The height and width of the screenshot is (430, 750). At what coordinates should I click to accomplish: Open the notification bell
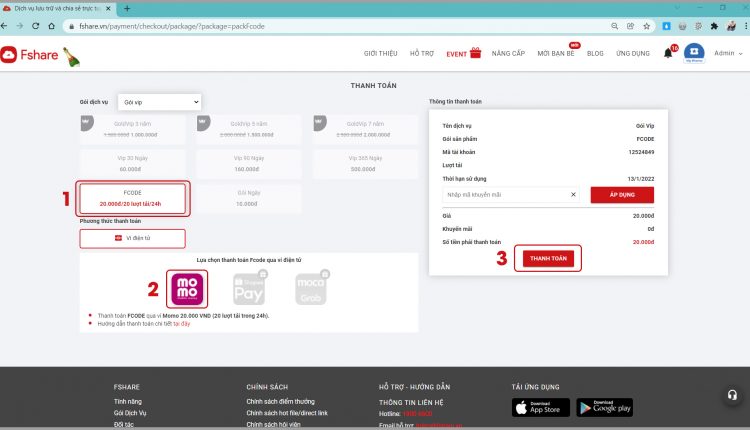pyautogui.click(x=668, y=53)
